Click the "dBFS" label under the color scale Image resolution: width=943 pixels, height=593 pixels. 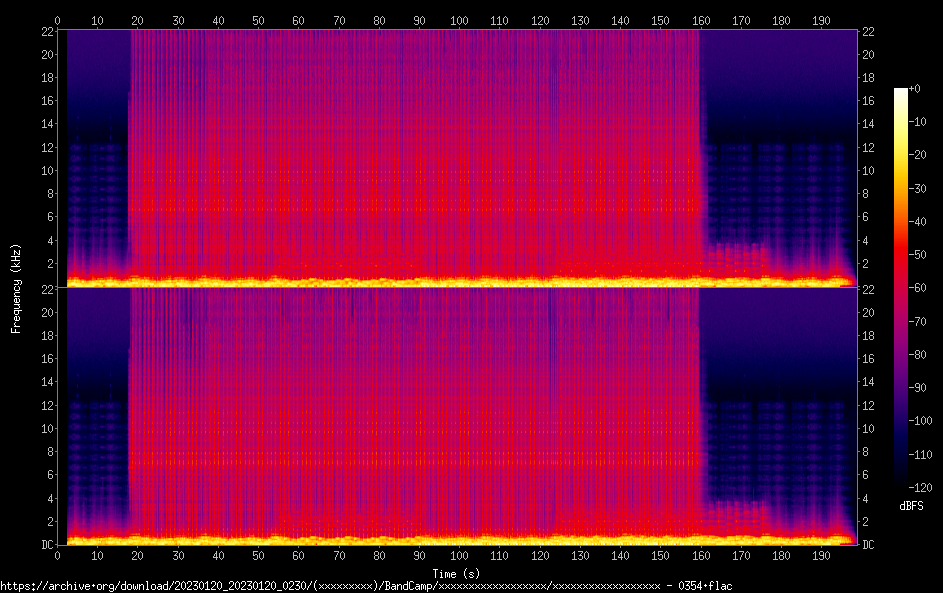pyautogui.click(x=911, y=506)
